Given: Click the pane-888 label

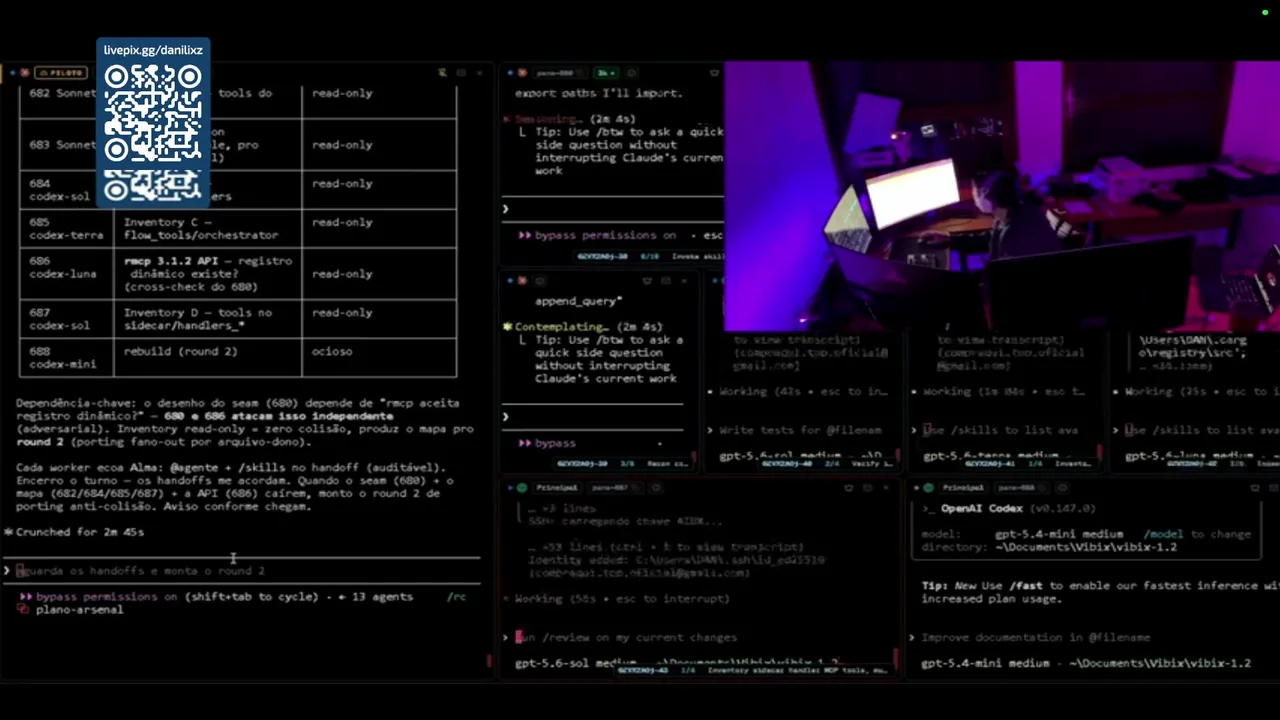Looking at the screenshot, I should coord(1015,488).
